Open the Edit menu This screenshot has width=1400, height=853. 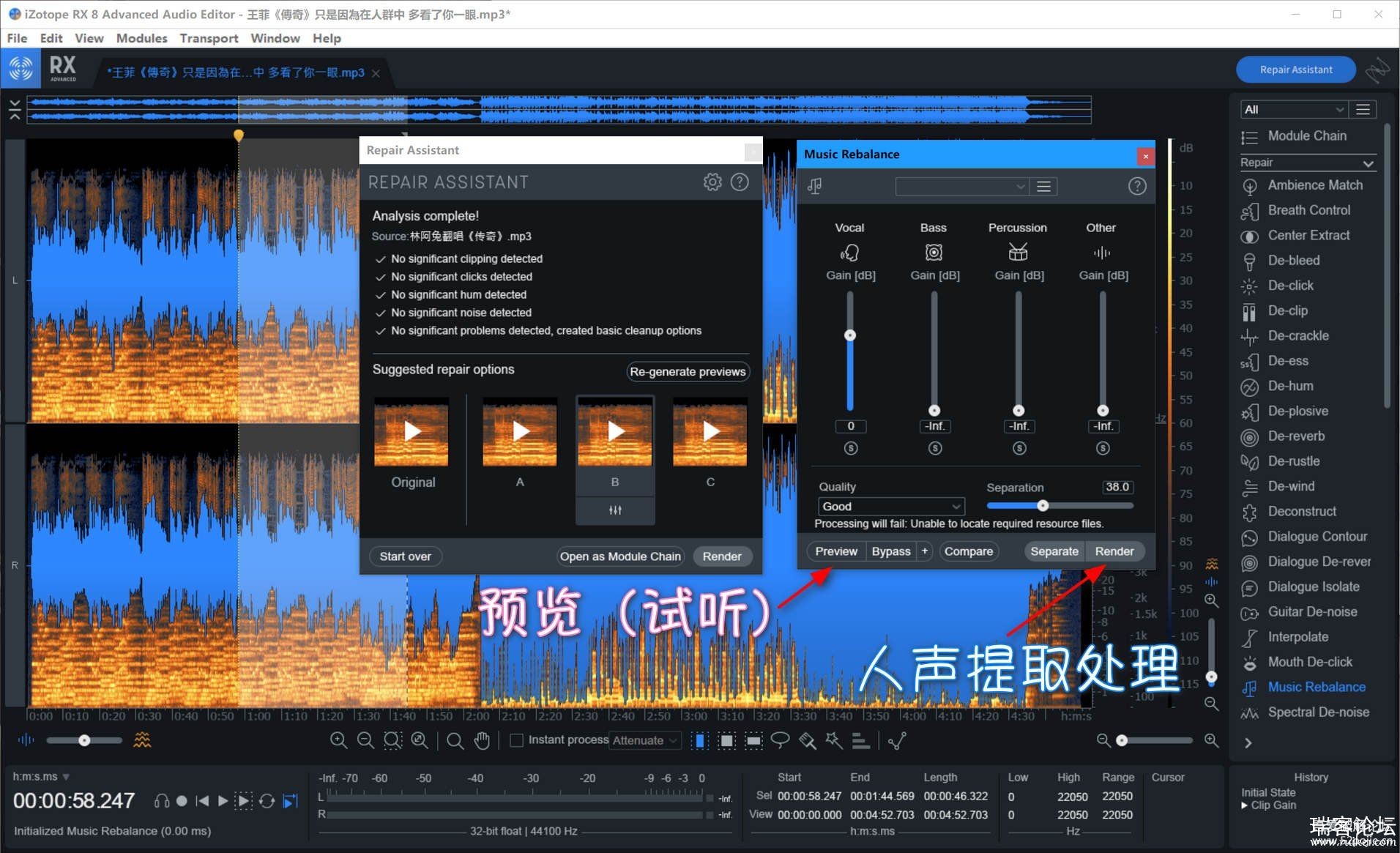[51, 38]
